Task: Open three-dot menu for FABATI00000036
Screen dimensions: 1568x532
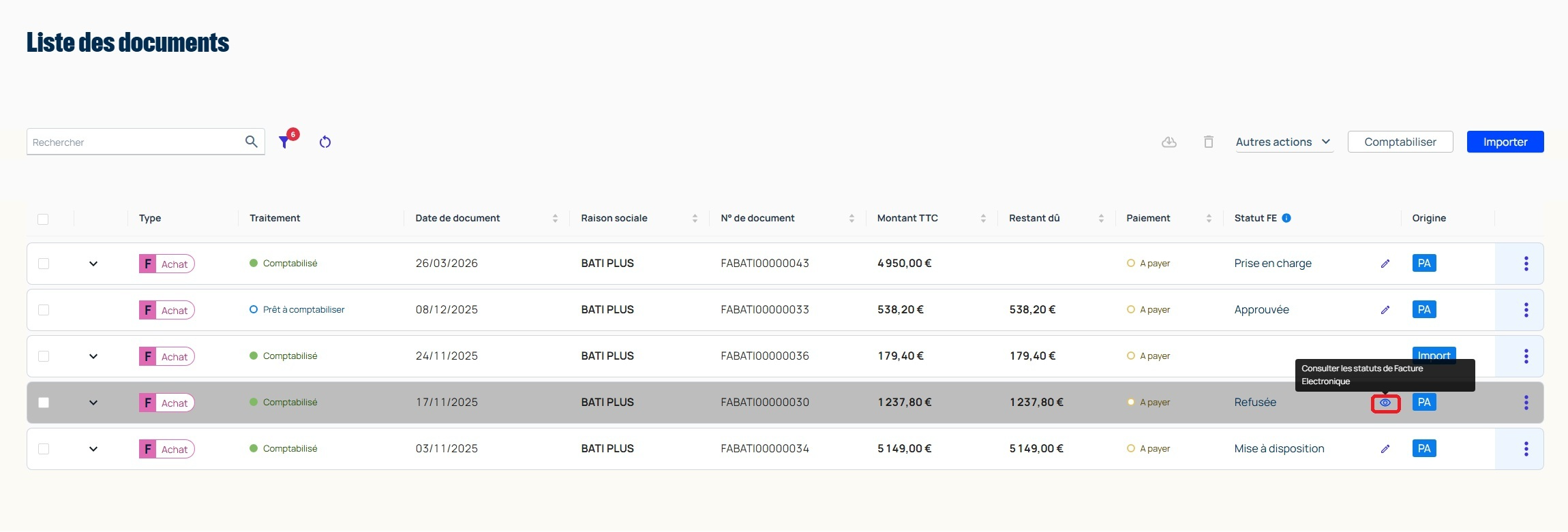Action: pyautogui.click(x=1526, y=356)
